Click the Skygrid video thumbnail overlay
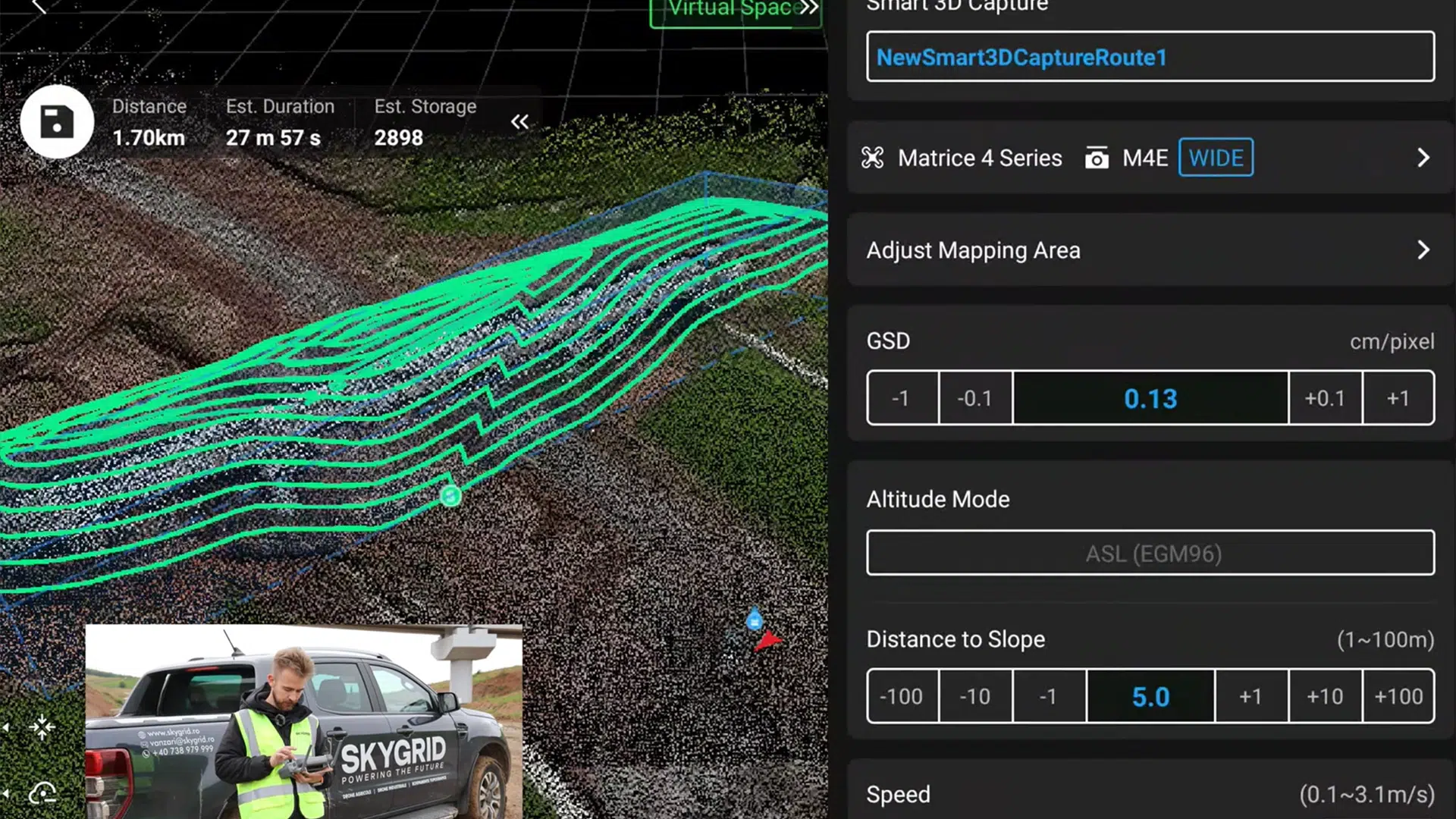The width and height of the screenshot is (1456, 819). tap(303, 720)
